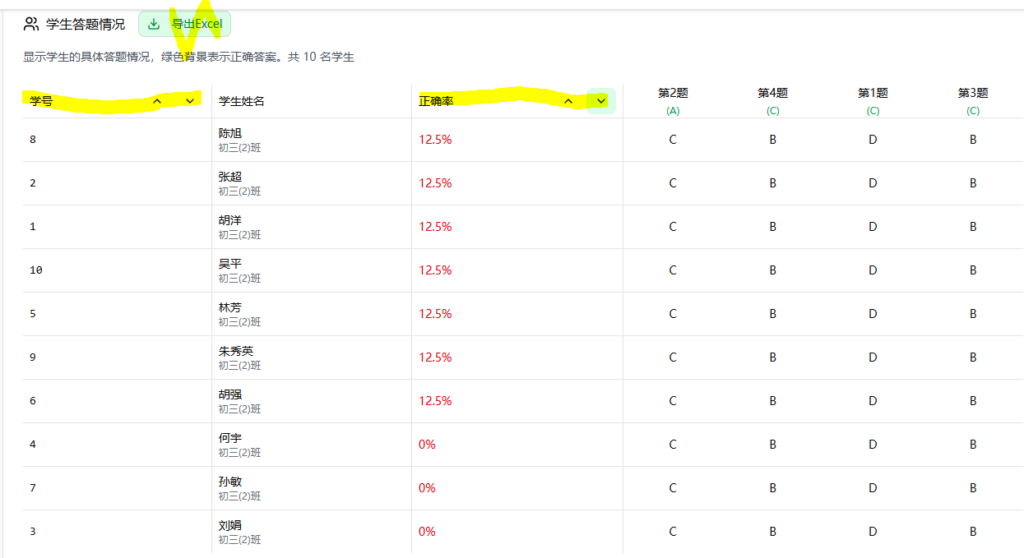Click the 学号 column header label
1024x558 pixels.
pos(41,101)
